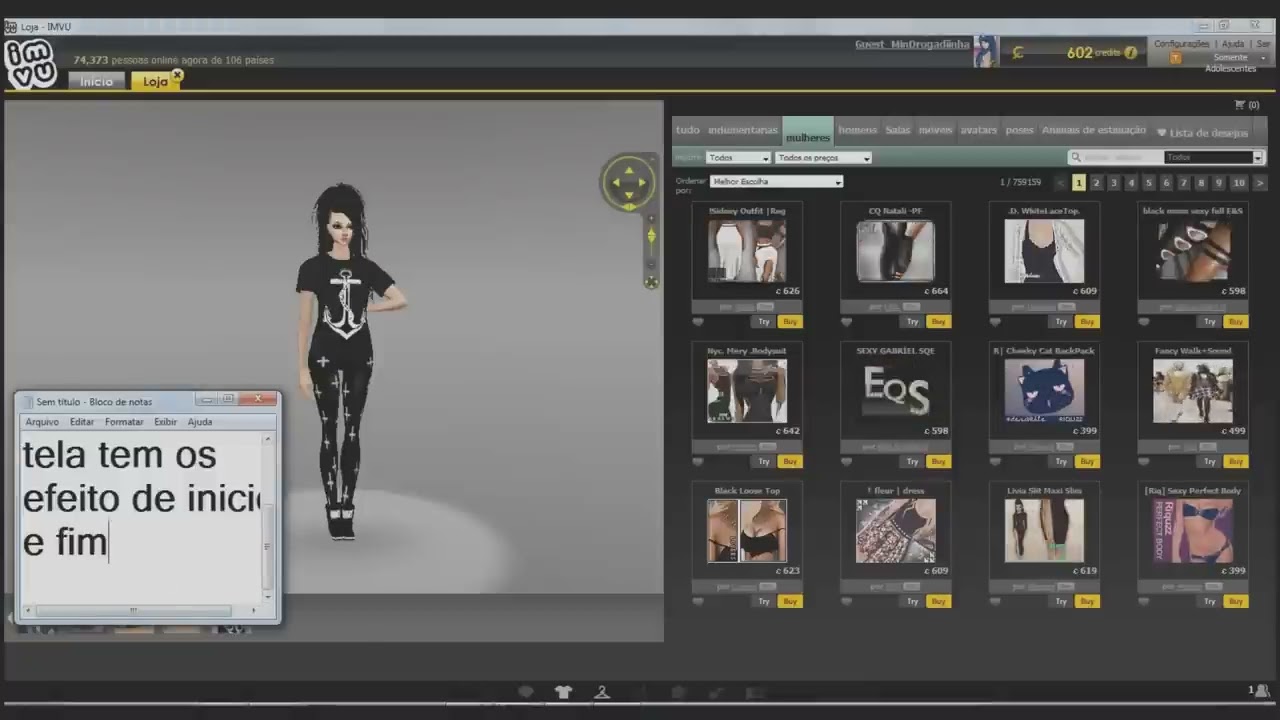Open Todos os preços price dropdown
Screen dimensions: 1280x720
click(824, 158)
